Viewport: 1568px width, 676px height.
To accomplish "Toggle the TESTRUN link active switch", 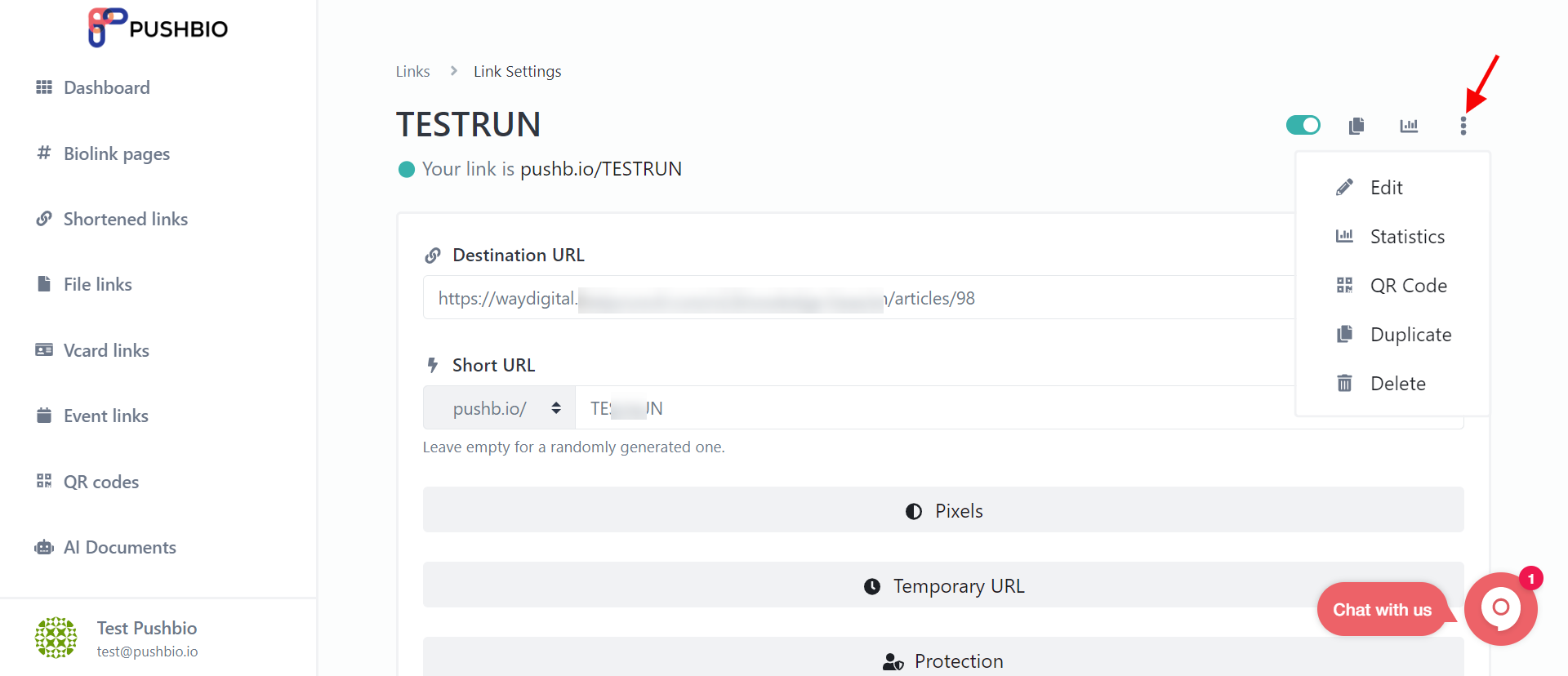I will [x=1303, y=125].
